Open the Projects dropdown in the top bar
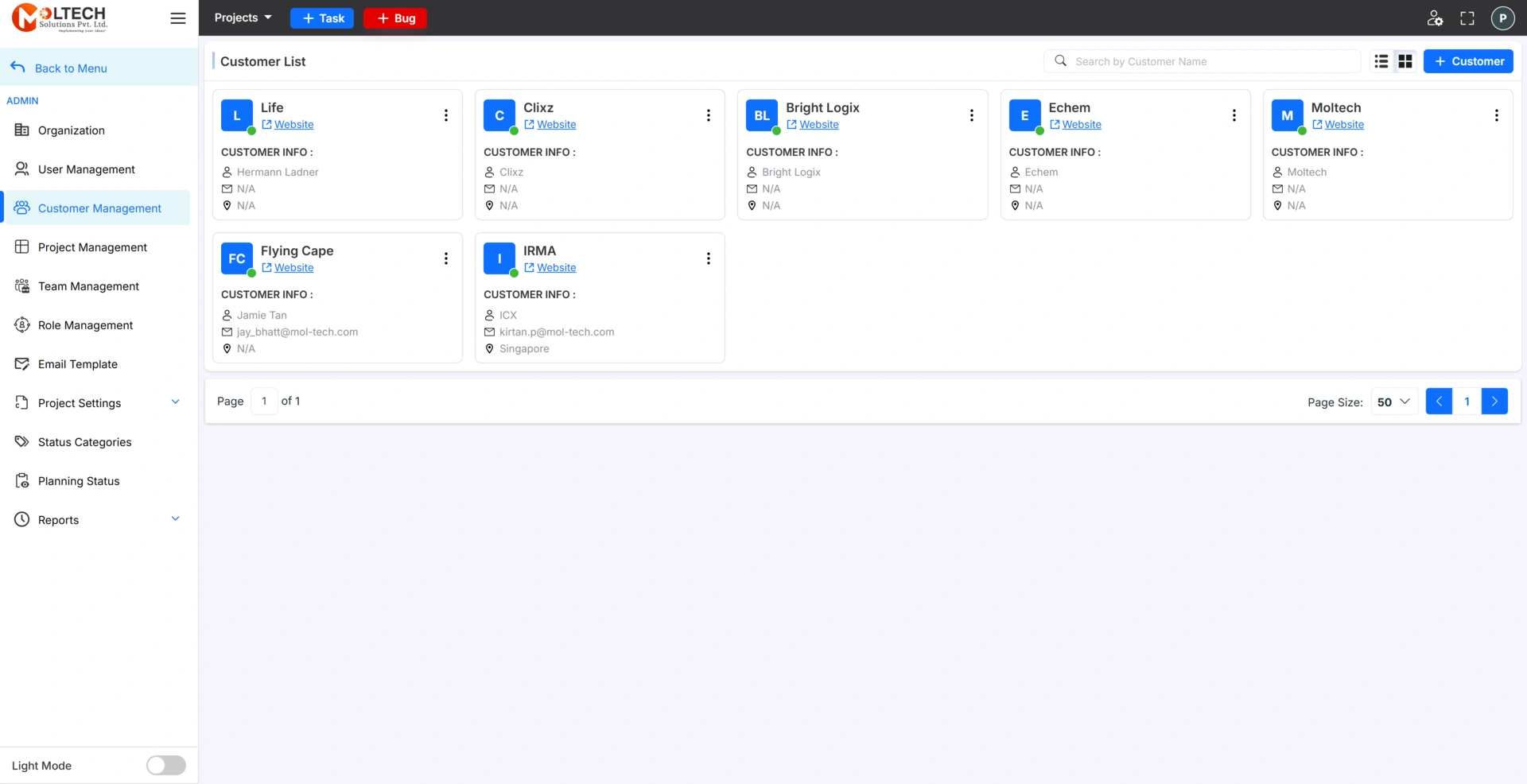The width and height of the screenshot is (1527, 784). point(243,18)
